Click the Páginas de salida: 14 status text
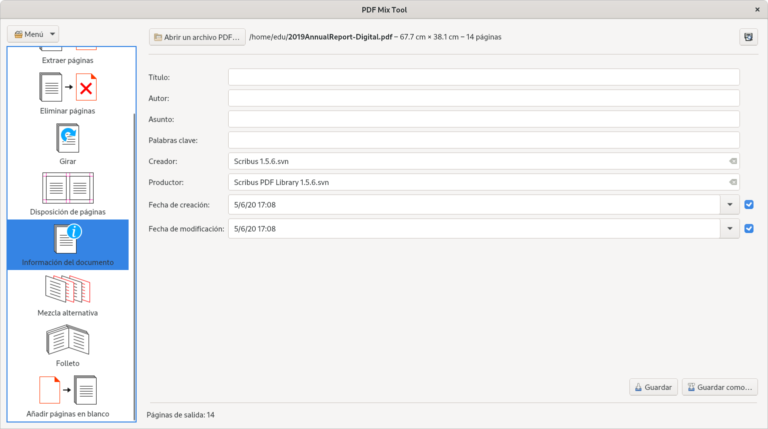The height and width of the screenshot is (429, 768). point(180,415)
